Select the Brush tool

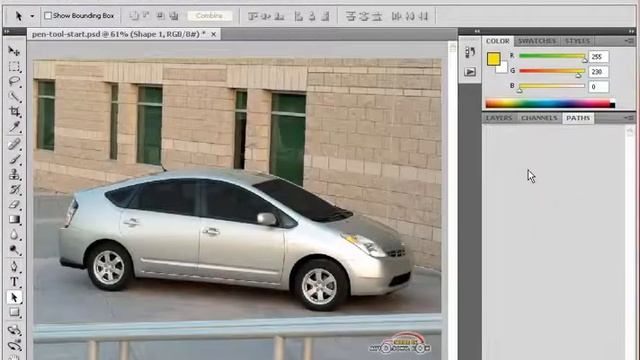click(14, 159)
